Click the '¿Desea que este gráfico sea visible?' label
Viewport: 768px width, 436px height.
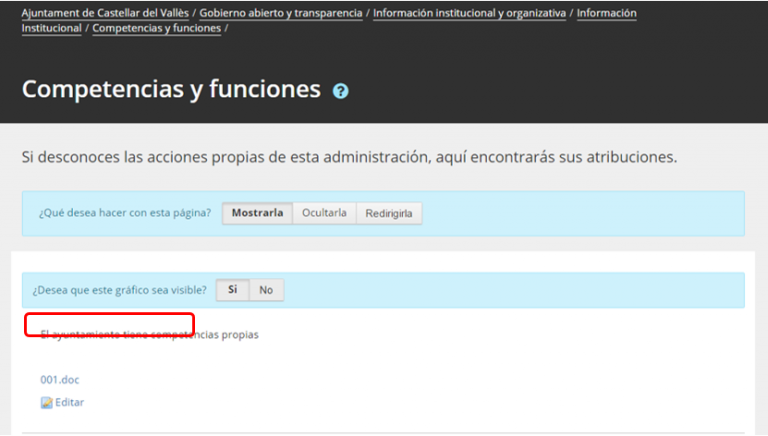click(119, 290)
